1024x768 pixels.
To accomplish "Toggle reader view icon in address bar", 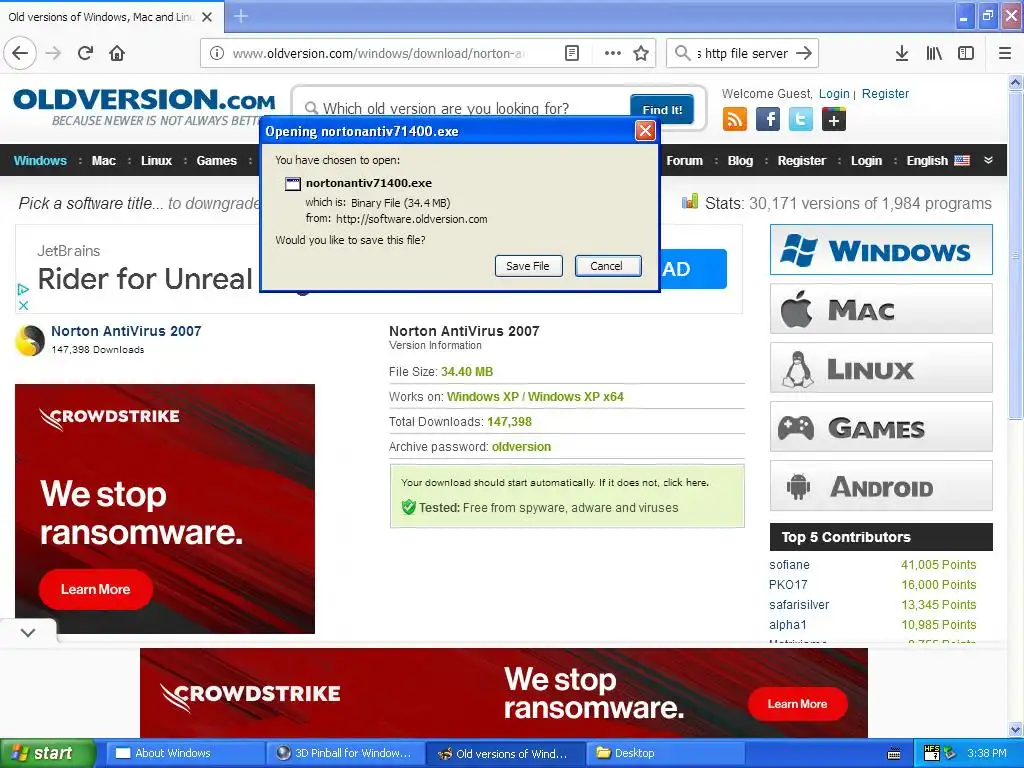I will pos(571,53).
